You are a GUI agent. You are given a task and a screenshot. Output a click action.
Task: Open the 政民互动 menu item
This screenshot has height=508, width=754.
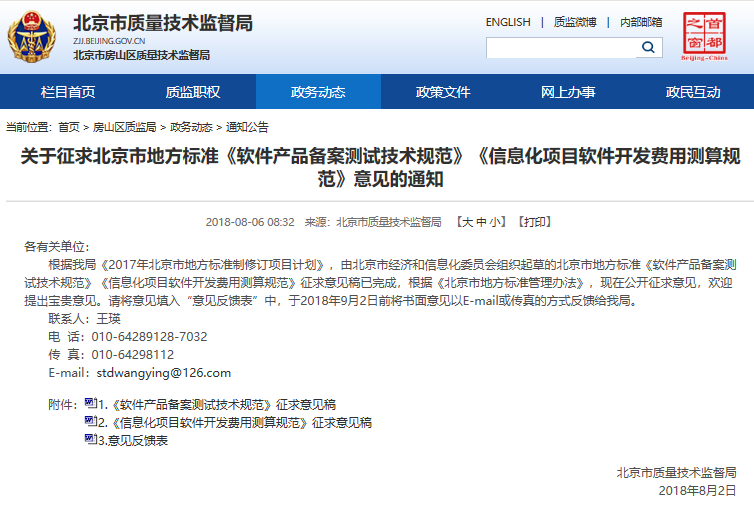(693, 92)
